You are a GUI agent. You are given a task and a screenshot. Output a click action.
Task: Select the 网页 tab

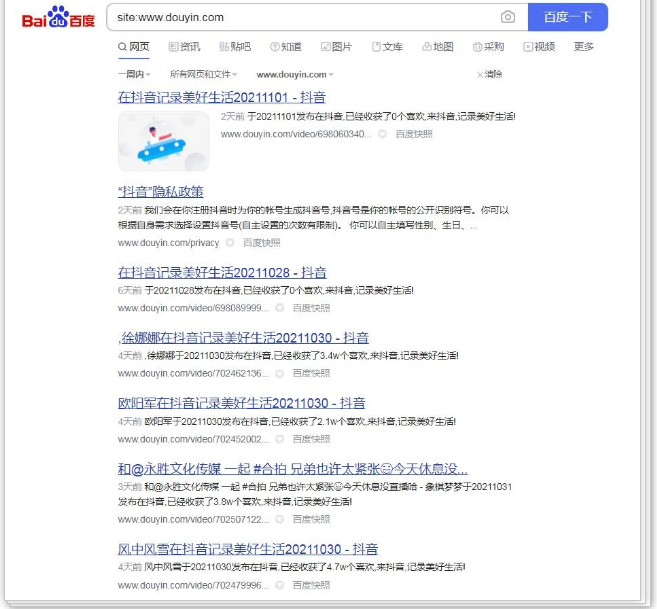134,47
